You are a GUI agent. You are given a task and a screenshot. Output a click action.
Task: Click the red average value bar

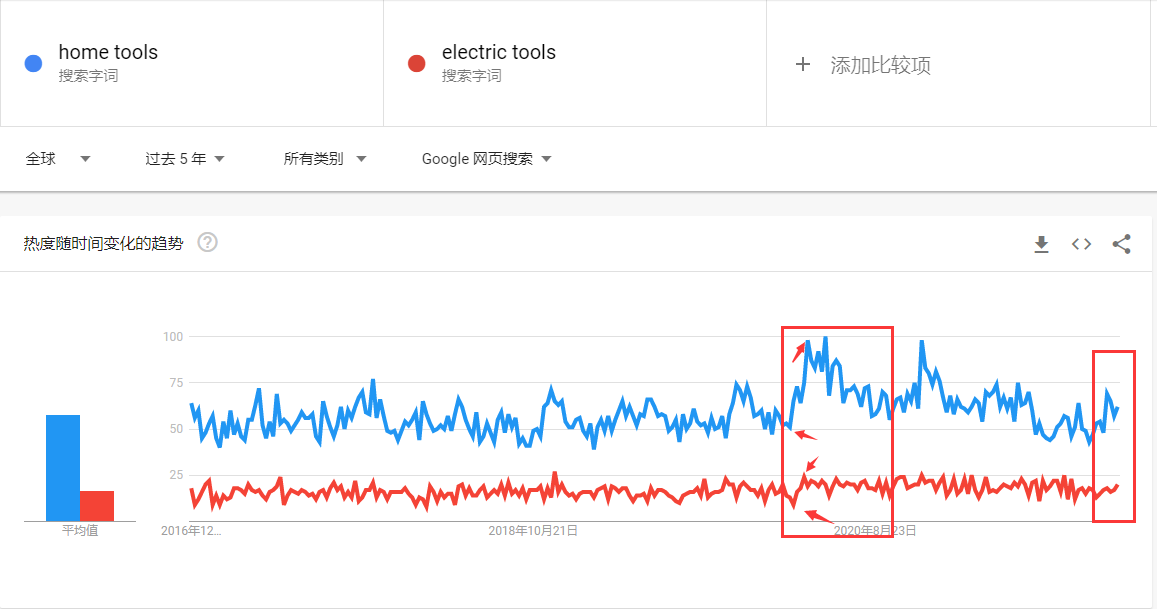pyautogui.click(x=97, y=505)
